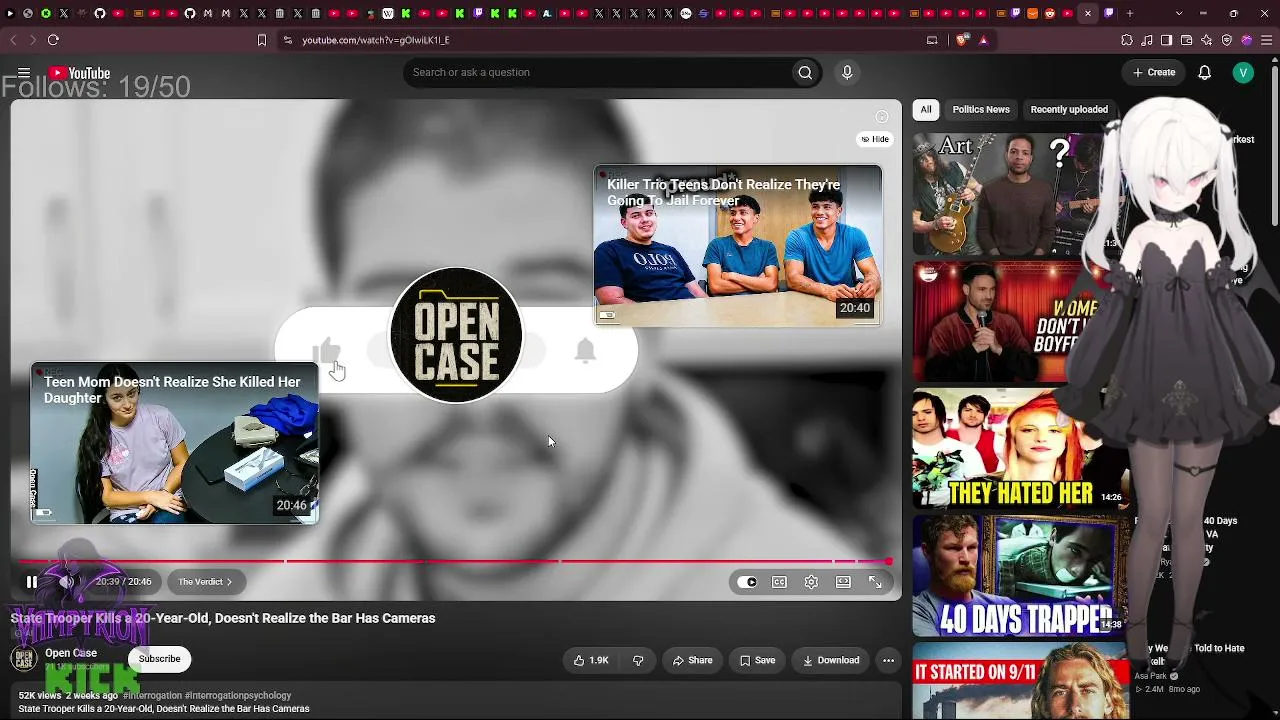Click the search magnifier button

805,72
